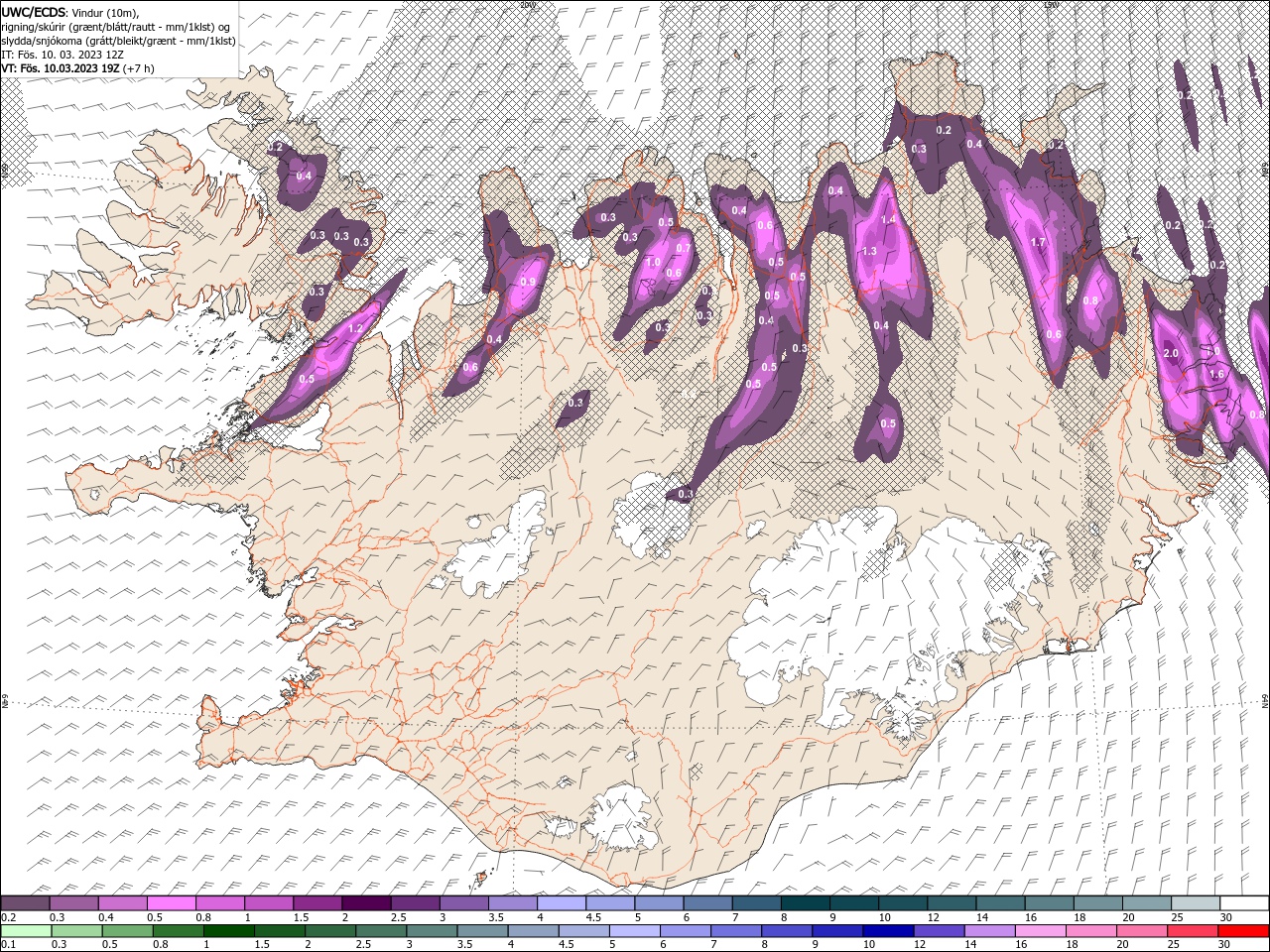1270x952 pixels.
Task: Click the 0.9 snowfall value on the map
Action: coord(528,282)
